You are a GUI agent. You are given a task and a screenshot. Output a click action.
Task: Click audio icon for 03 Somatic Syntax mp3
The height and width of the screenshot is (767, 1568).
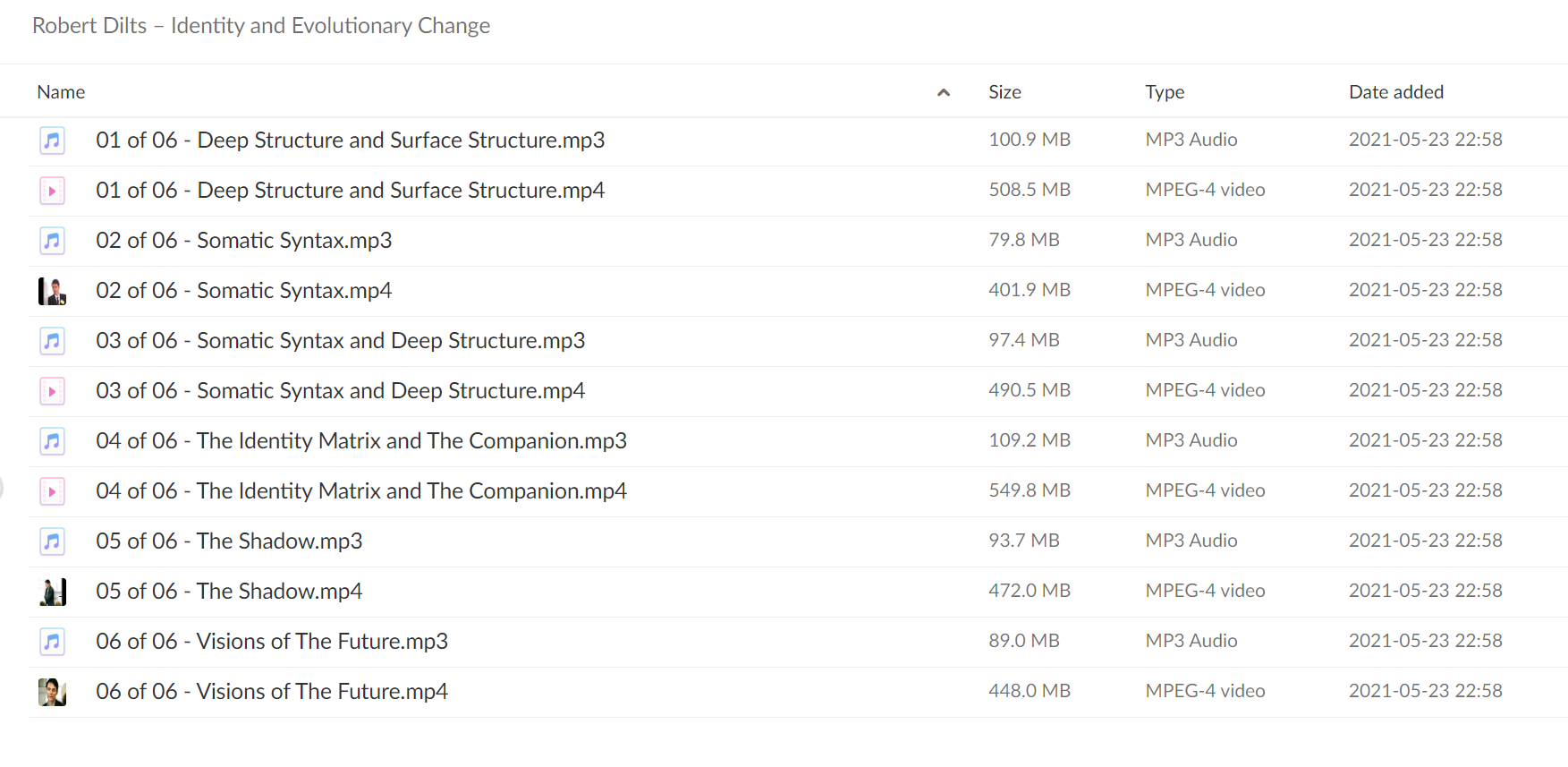52,341
